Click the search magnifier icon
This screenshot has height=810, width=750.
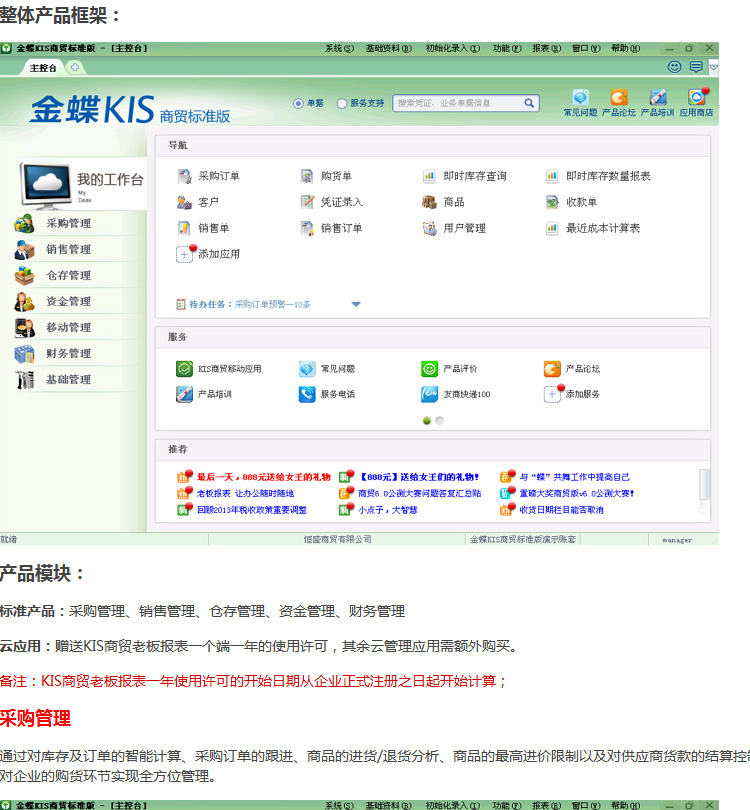point(529,103)
